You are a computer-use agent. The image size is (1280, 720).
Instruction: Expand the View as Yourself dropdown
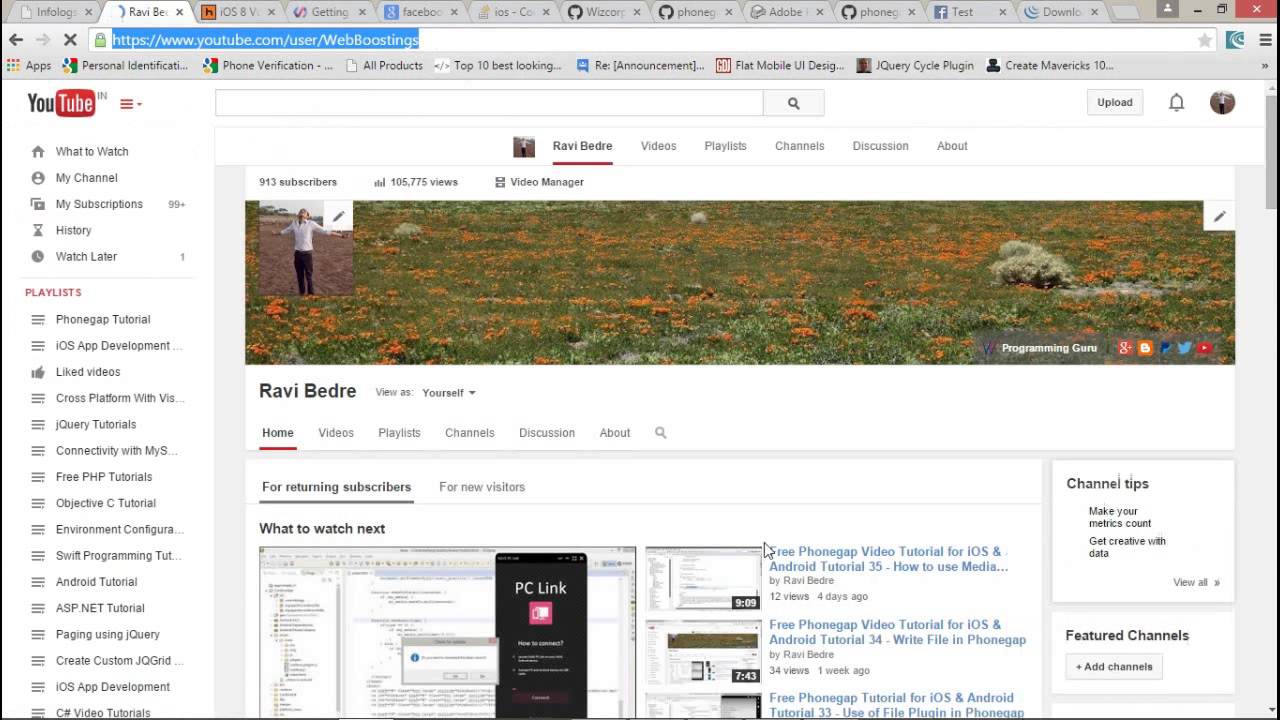(x=449, y=393)
